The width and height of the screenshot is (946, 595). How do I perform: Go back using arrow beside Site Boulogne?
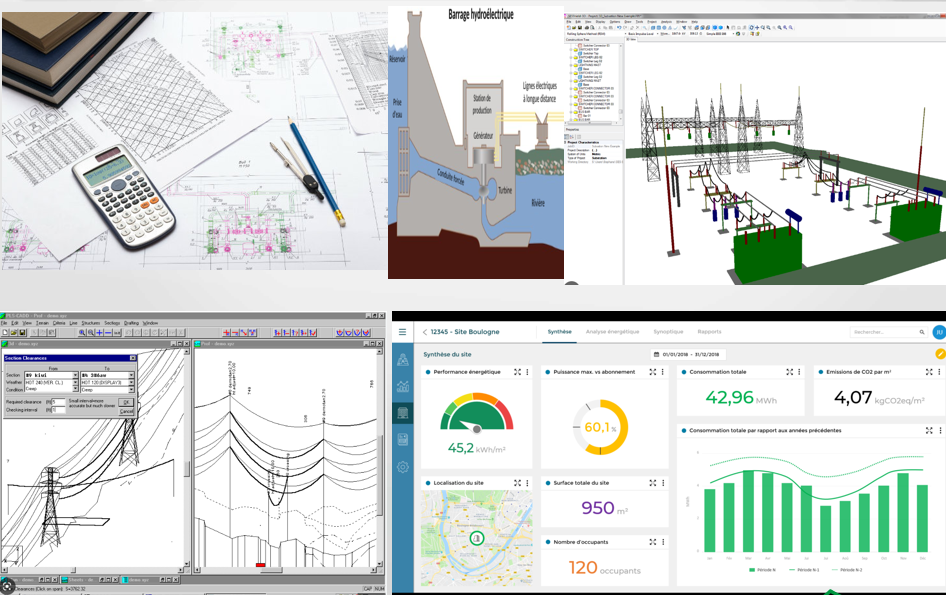click(424, 332)
